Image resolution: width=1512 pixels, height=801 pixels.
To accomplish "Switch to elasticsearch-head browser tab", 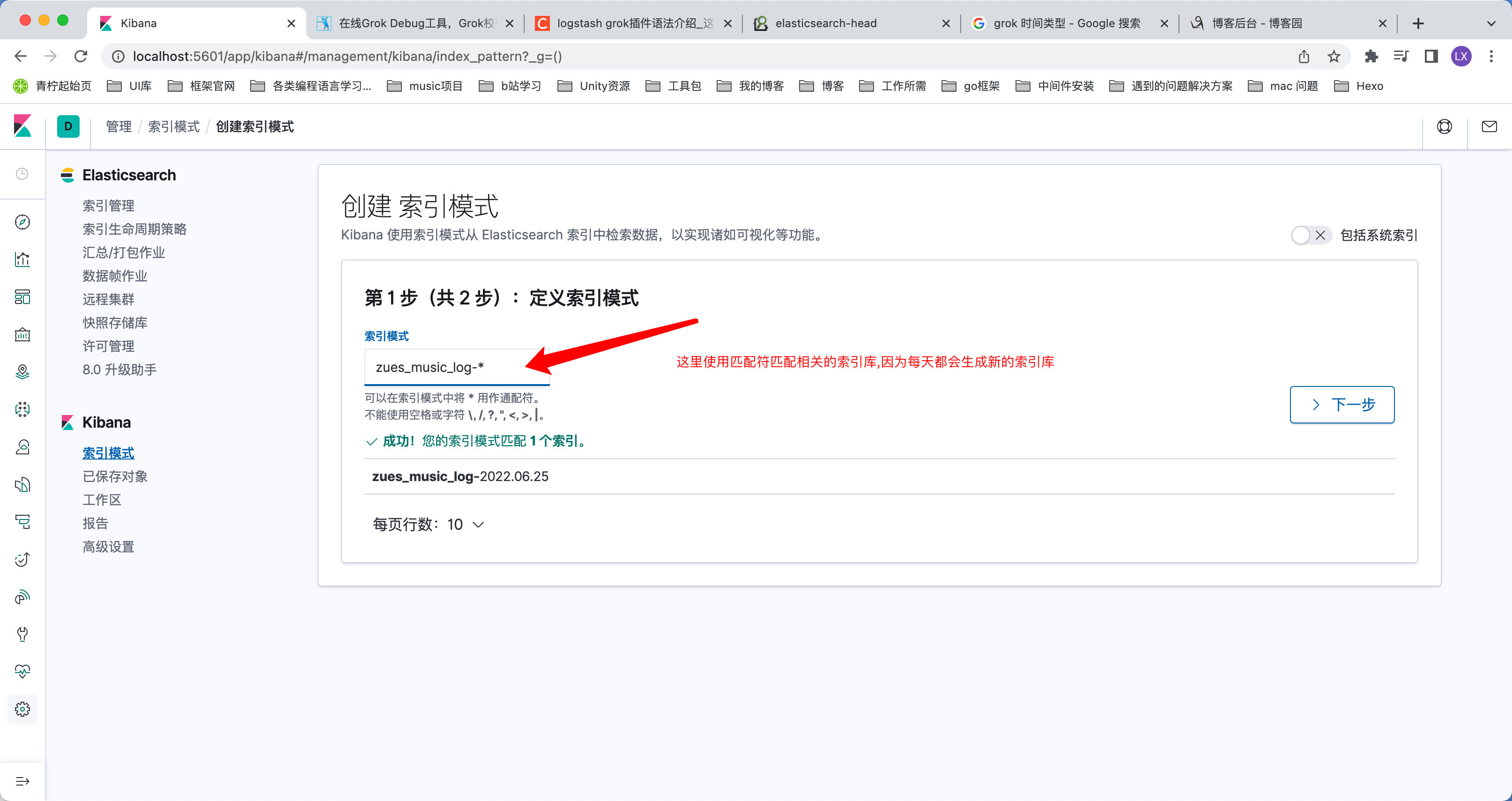I will click(x=852, y=23).
